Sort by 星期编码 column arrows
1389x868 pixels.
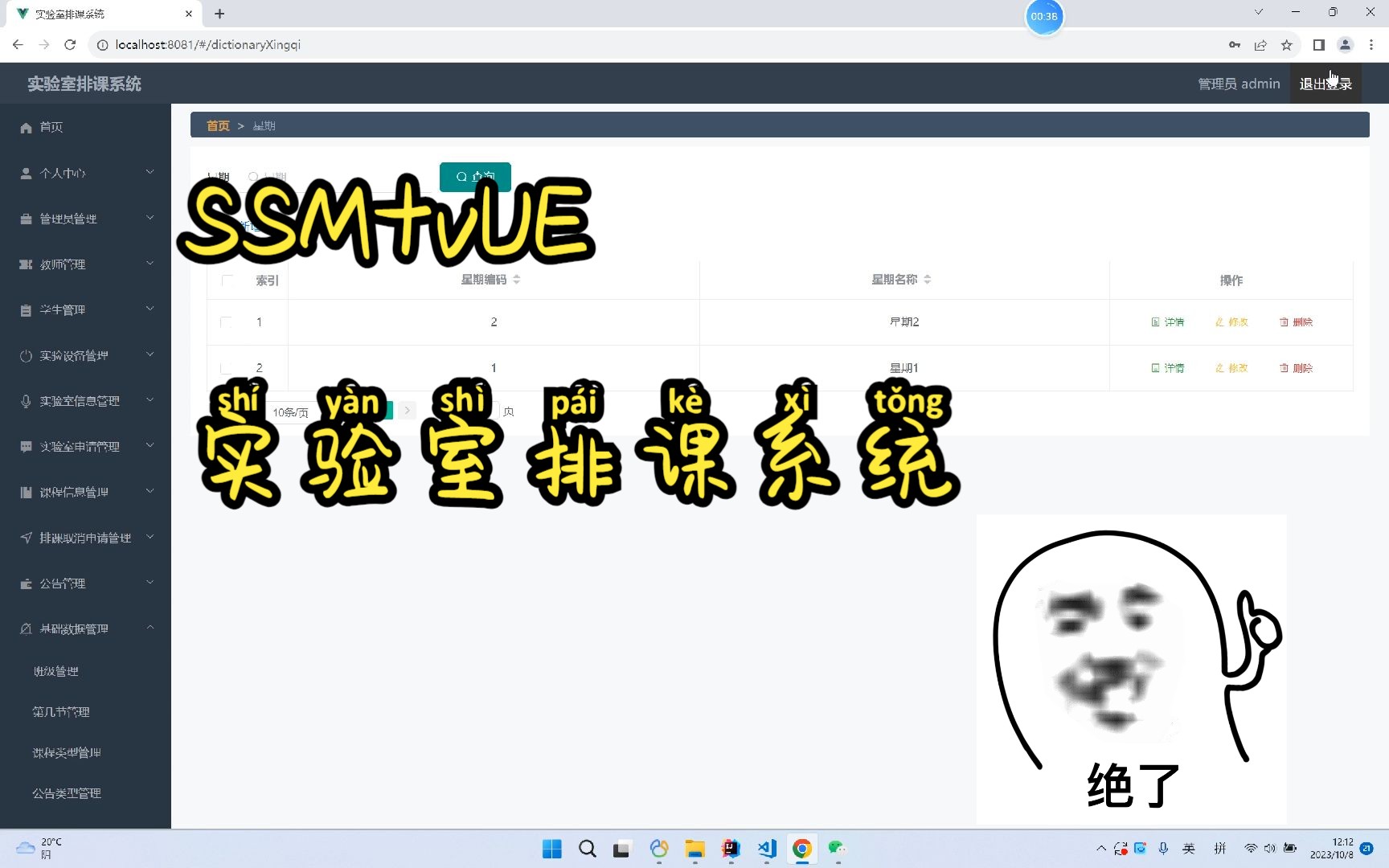(x=517, y=280)
